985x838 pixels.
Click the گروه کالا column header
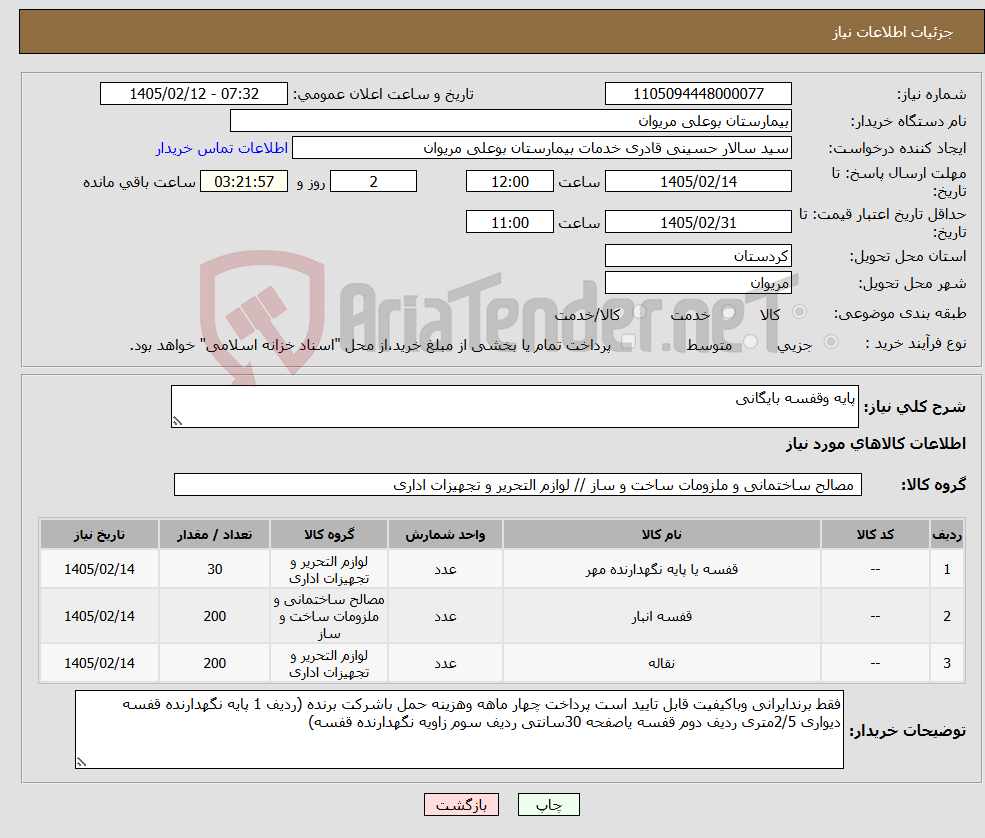coord(329,535)
